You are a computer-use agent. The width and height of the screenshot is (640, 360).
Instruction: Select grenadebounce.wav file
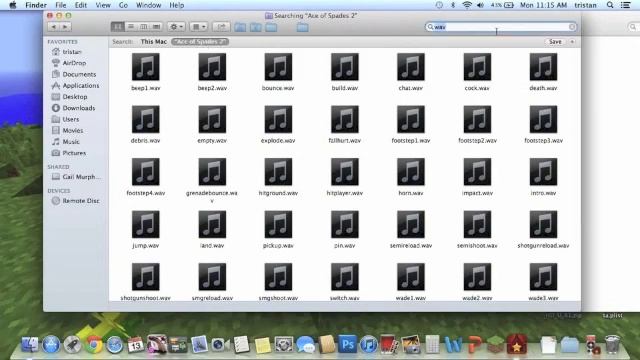point(212,172)
